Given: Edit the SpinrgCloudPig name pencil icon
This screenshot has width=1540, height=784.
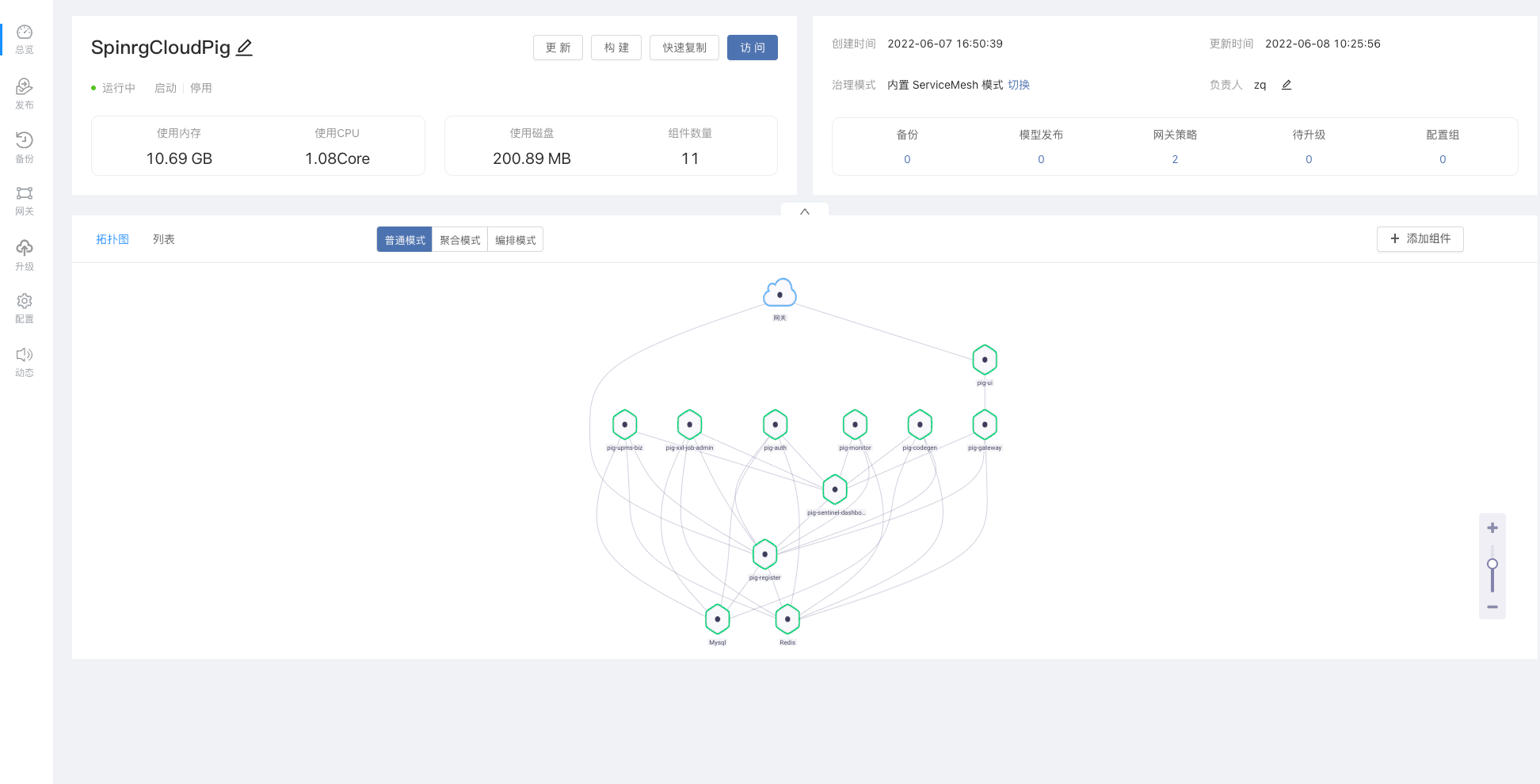Looking at the screenshot, I should pos(245,48).
